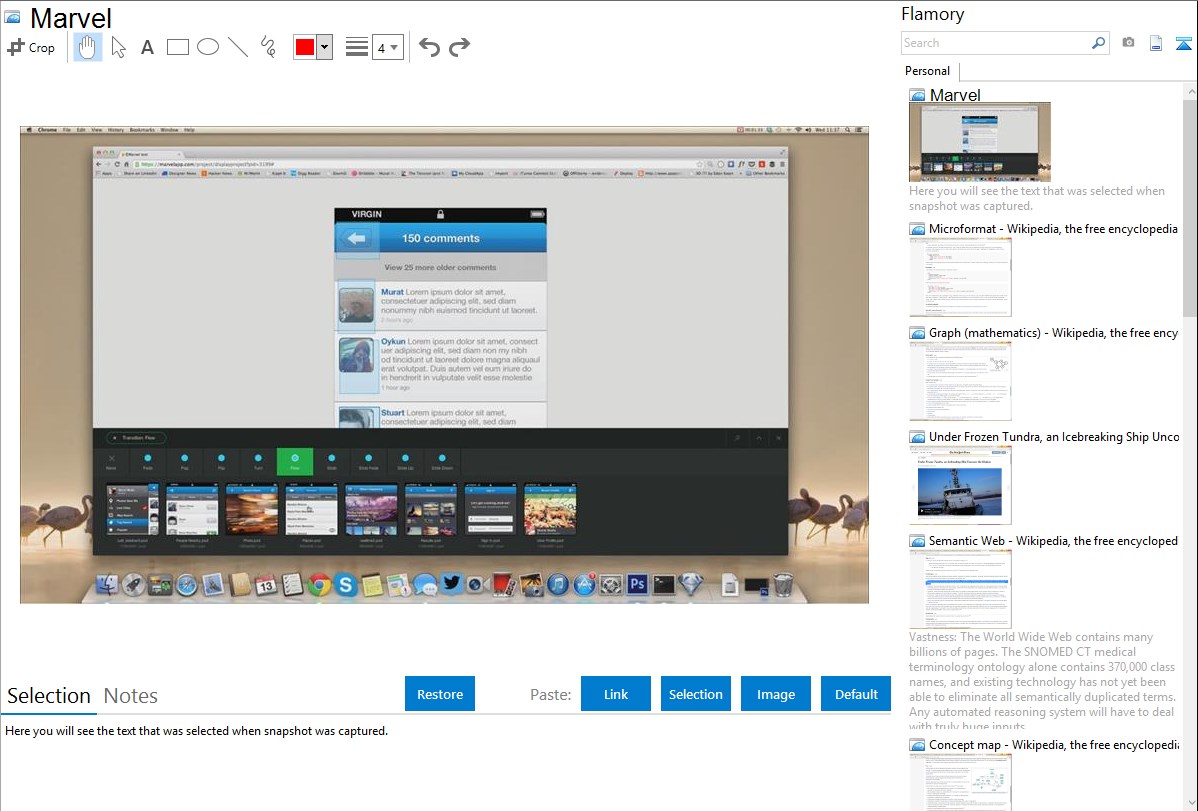Click the red color swatch

[305, 47]
